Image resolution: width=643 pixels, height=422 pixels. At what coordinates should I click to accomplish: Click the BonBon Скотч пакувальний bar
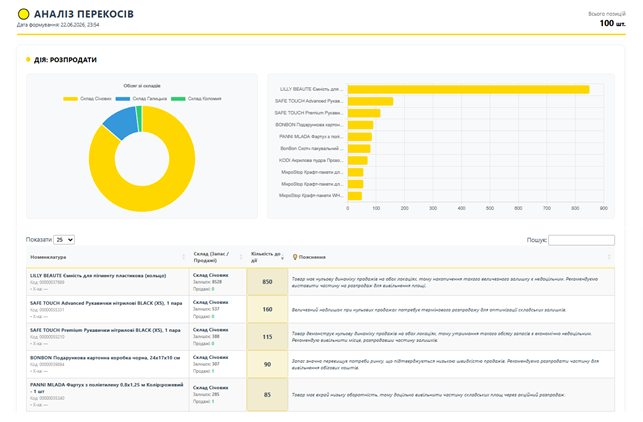tap(359, 148)
